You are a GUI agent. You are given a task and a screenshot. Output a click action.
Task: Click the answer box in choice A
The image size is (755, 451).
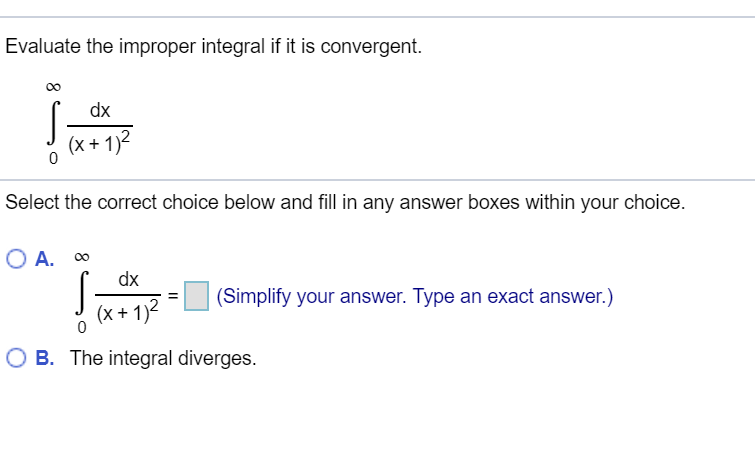[198, 297]
